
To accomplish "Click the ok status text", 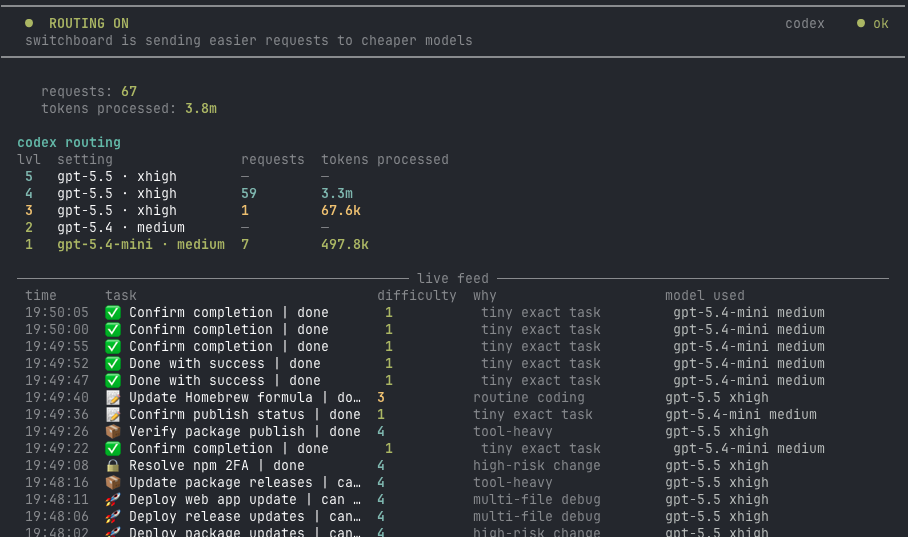I will click(881, 23).
